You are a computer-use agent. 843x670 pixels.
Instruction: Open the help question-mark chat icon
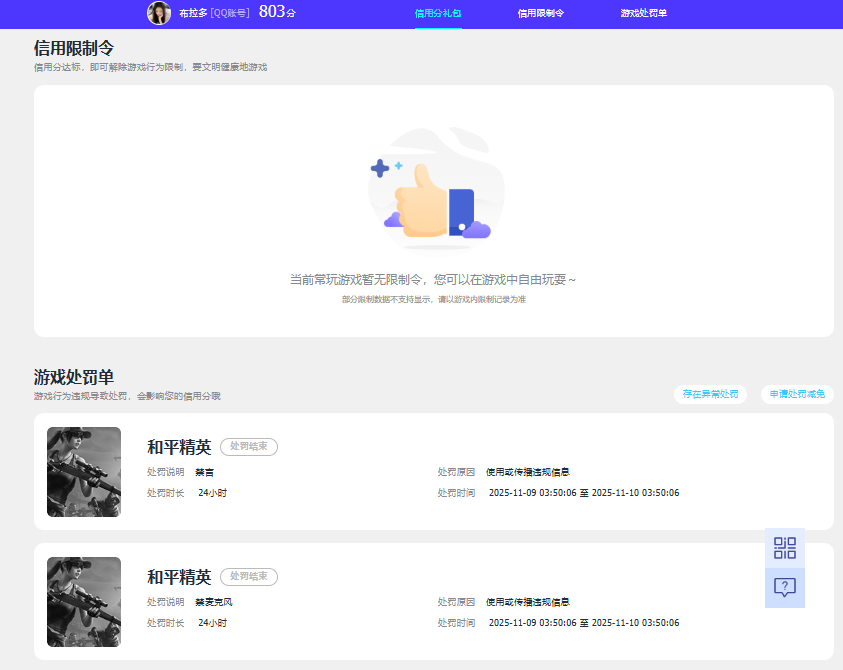784,588
